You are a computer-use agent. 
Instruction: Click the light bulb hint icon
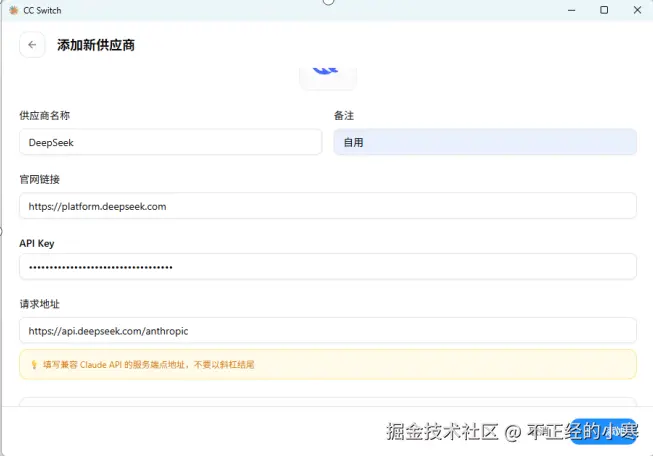click(x=34, y=365)
